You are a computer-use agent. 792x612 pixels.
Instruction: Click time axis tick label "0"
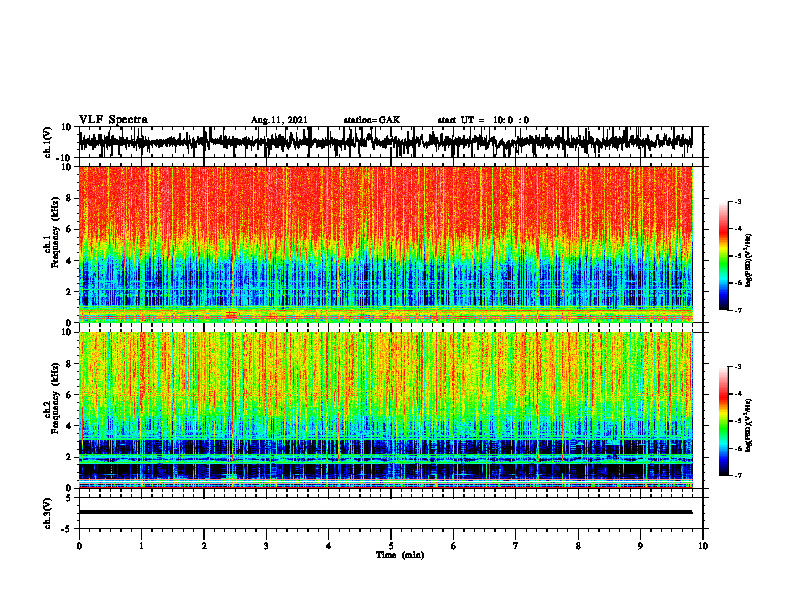pyautogui.click(x=79, y=546)
